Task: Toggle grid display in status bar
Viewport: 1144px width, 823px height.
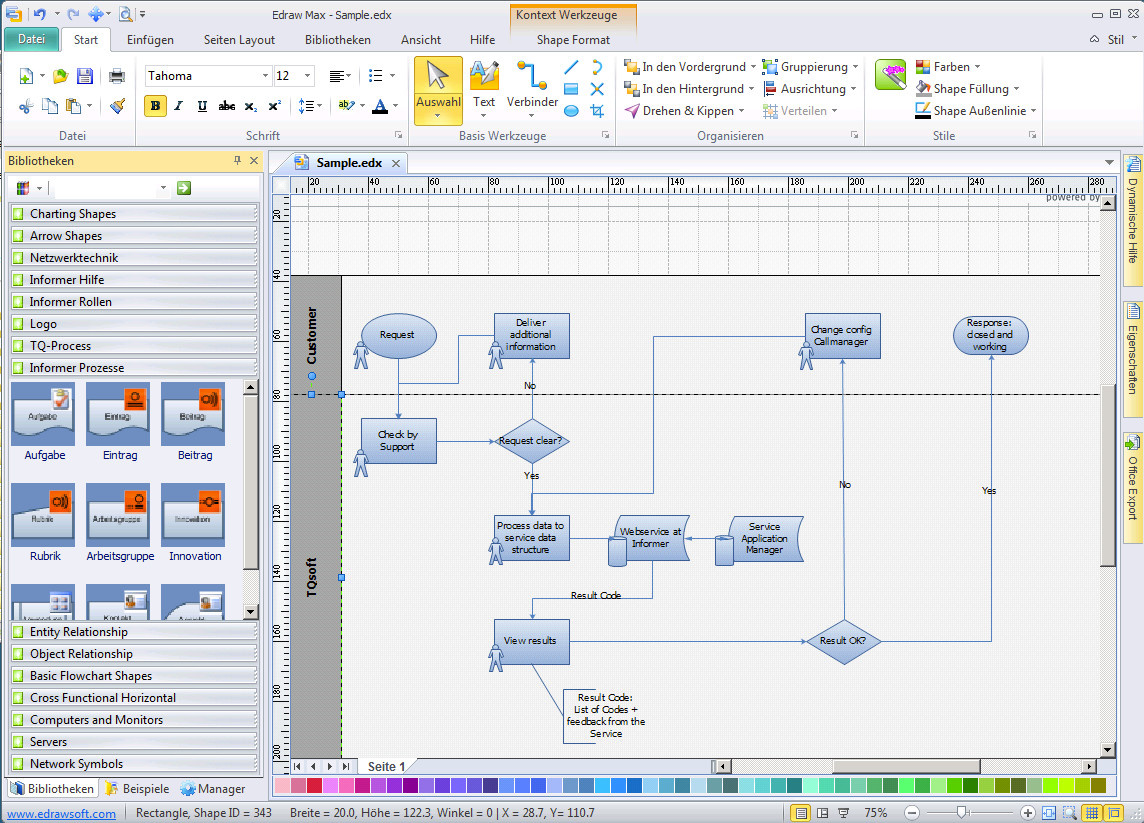Action: pyautogui.click(x=1091, y=813)
